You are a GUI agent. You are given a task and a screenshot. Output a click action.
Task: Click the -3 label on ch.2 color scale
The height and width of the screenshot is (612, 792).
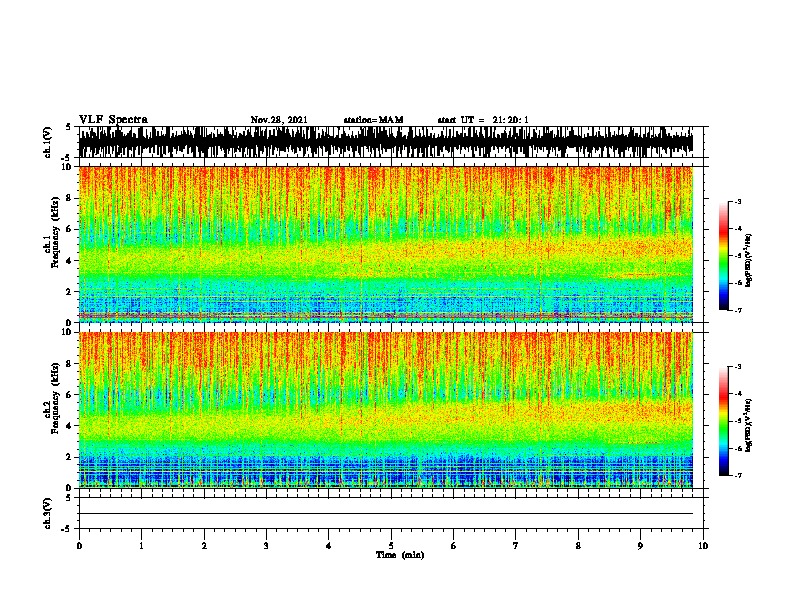[x=737, y=367]
